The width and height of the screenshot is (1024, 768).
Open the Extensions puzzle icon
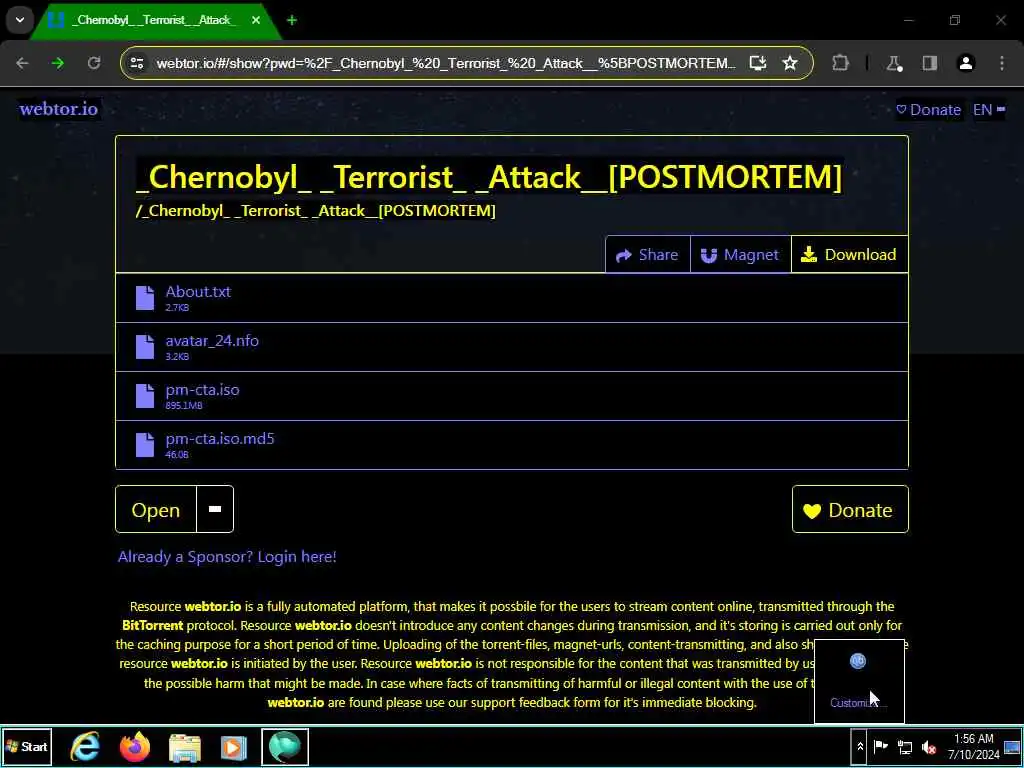coord(840,63)
